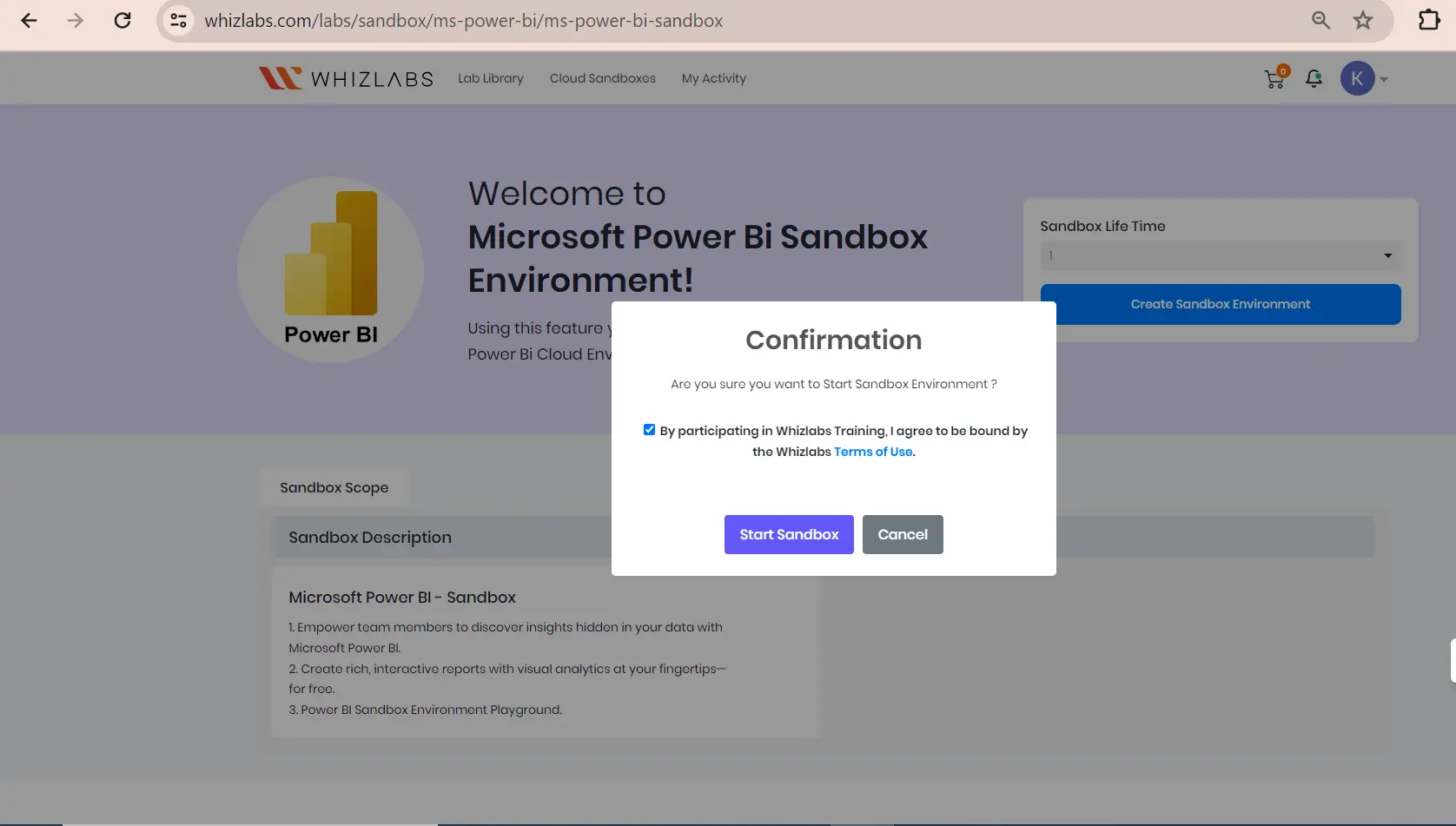
Task: Open the shopping cart icon
Action: tap(1274, 79)
